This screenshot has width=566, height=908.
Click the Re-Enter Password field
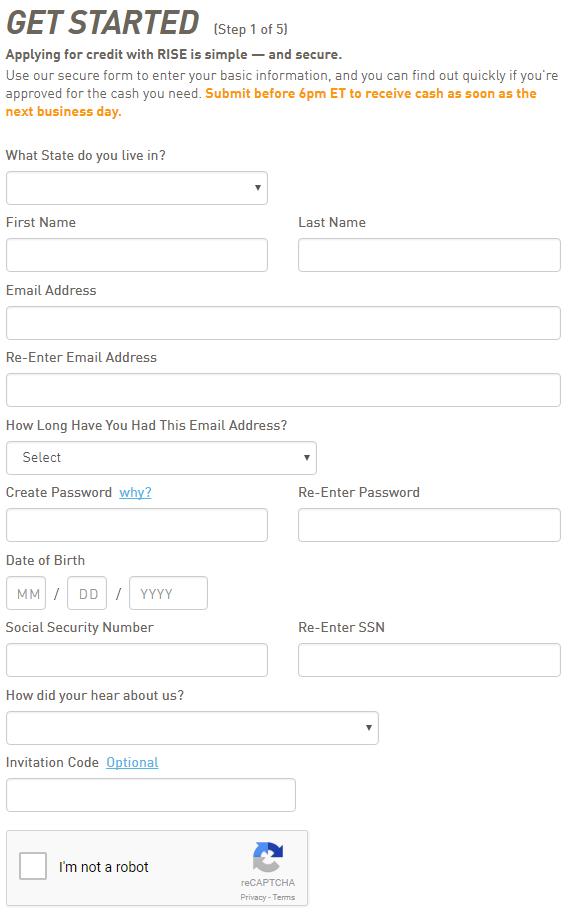429,525
